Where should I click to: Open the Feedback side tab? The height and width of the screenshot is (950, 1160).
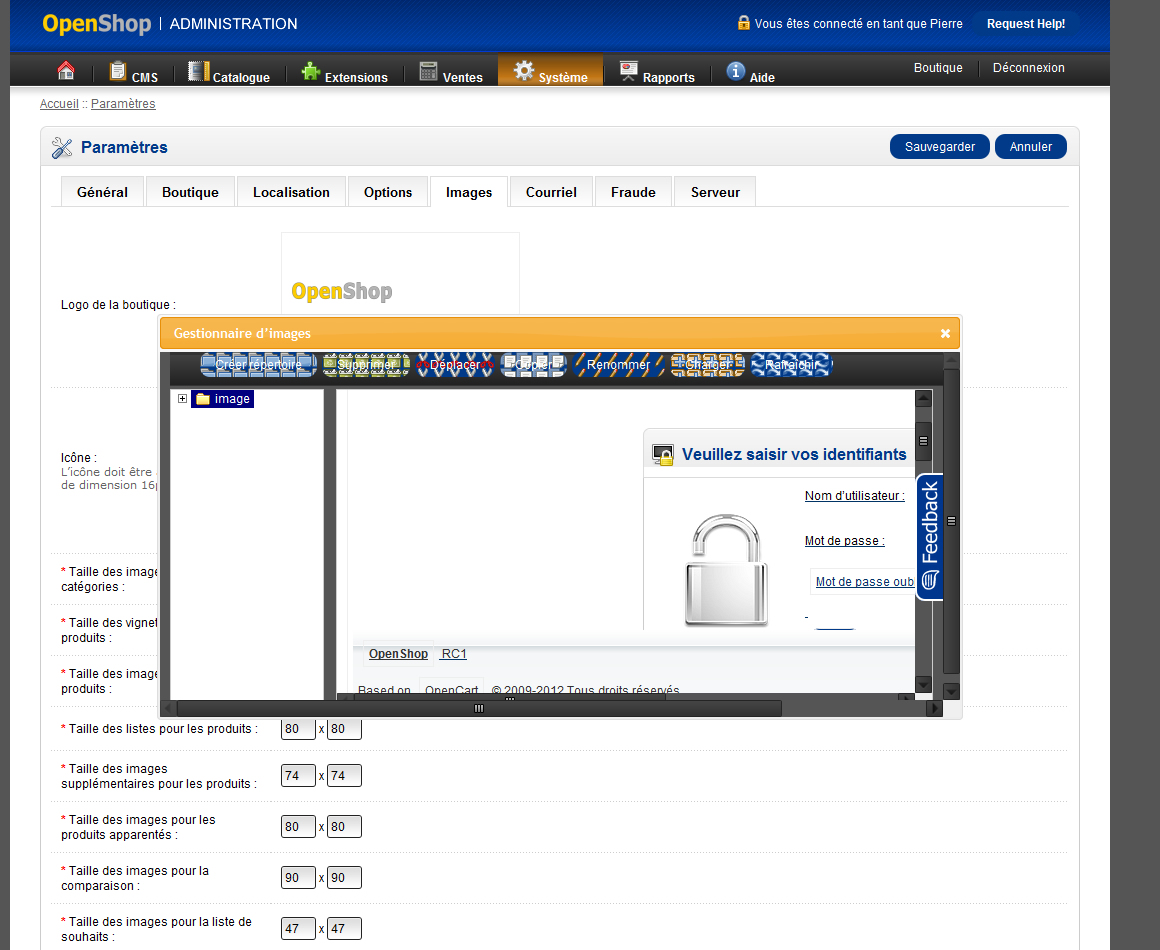coord(930,536)
